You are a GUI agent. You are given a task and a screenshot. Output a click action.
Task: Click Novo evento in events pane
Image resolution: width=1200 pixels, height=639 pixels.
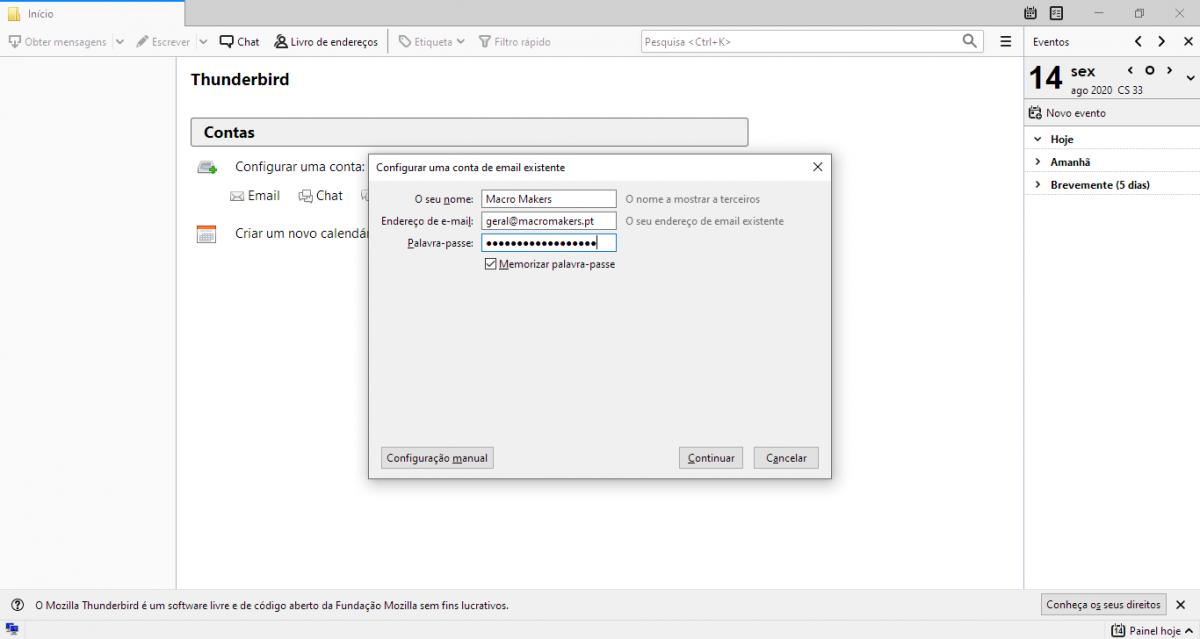pyautogui.click(x=1067, y=113)
